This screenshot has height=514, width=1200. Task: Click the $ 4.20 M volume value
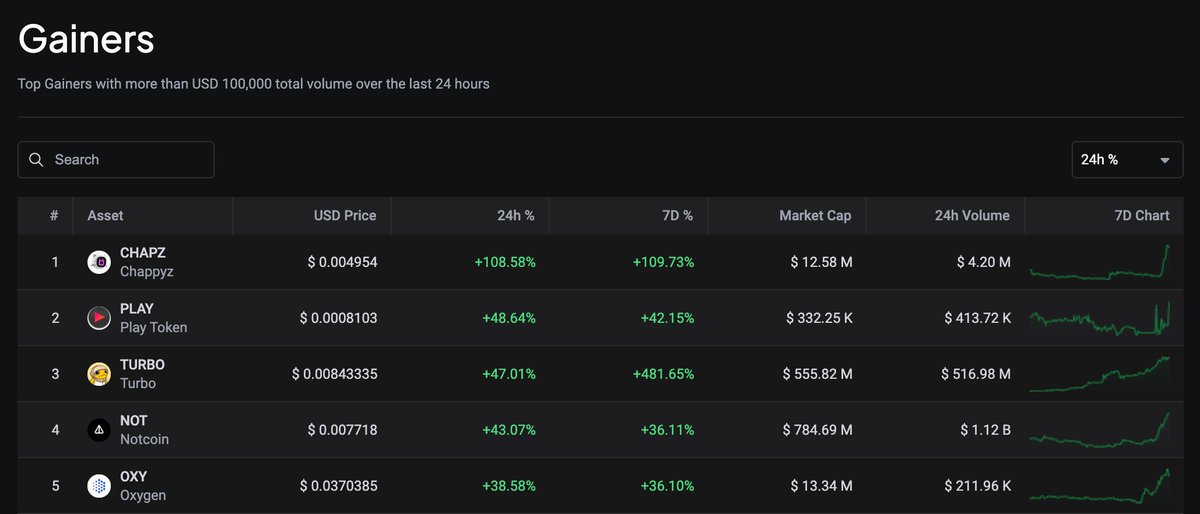[983, 262]
